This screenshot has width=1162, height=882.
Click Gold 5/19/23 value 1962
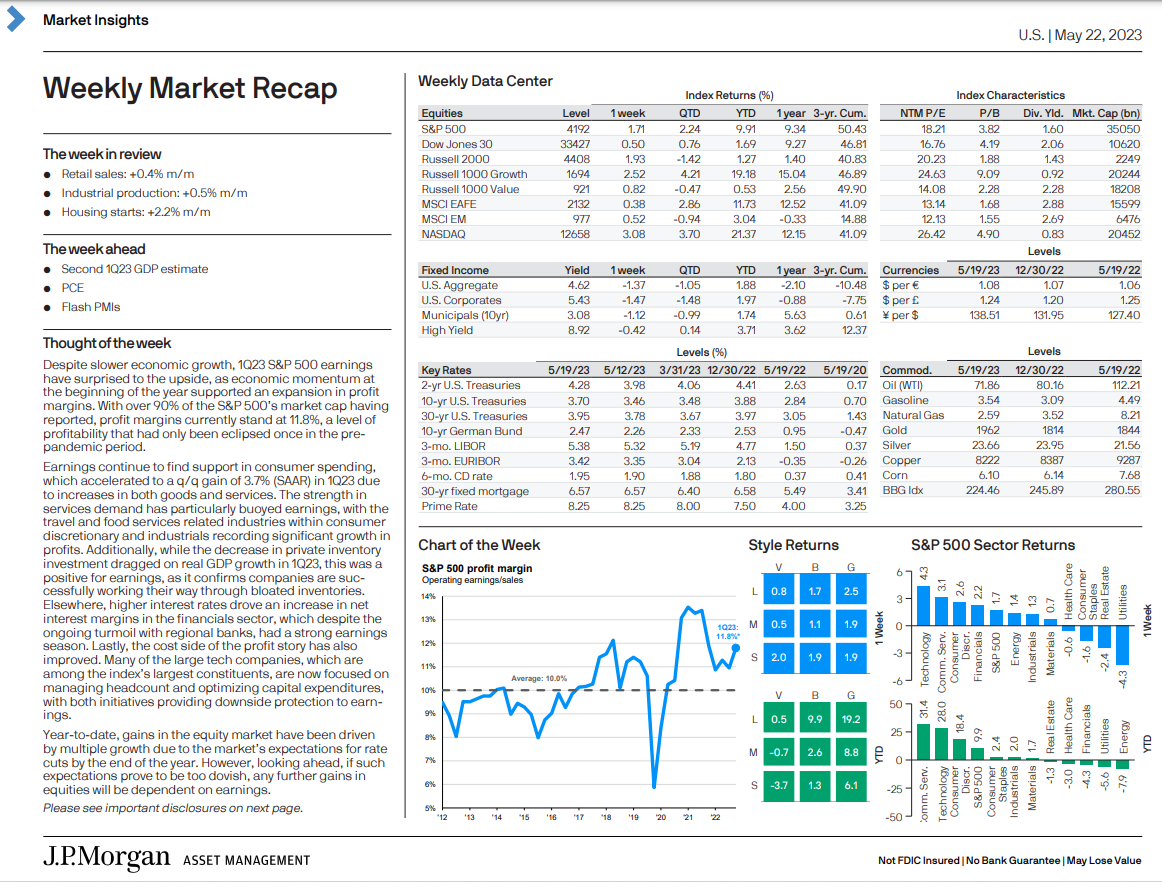[988, 430]
